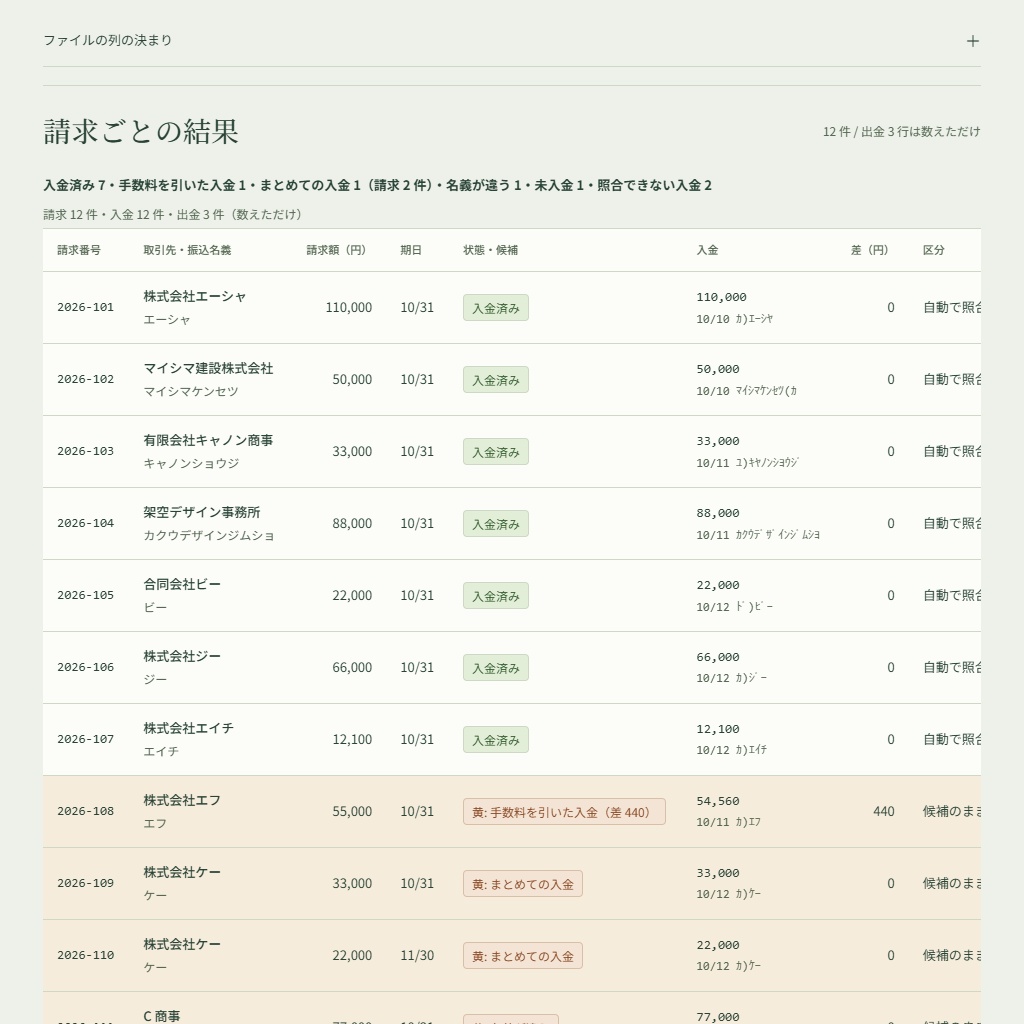Click invoice number 2026-103
The image size is (1024, 1024).
click(86, 451)
